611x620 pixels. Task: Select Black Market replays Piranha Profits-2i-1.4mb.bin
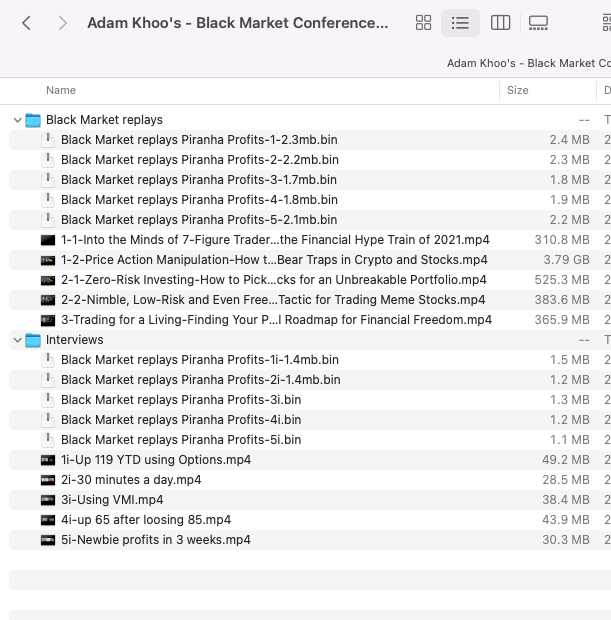310,380
